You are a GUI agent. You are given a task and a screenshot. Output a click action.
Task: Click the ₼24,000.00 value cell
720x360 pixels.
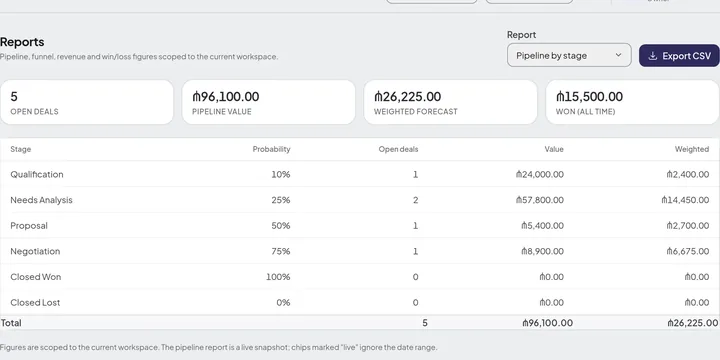540,174
